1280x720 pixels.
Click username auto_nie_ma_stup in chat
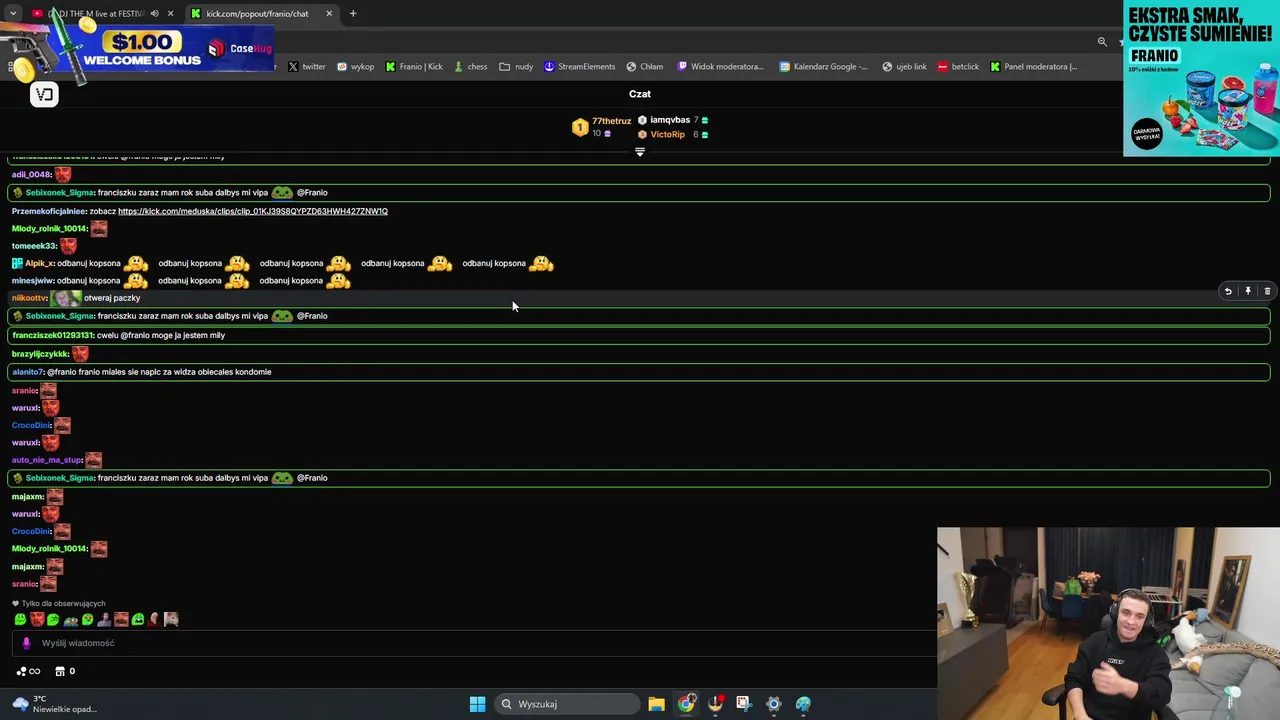pyautogui.click(x=47, y=460)
